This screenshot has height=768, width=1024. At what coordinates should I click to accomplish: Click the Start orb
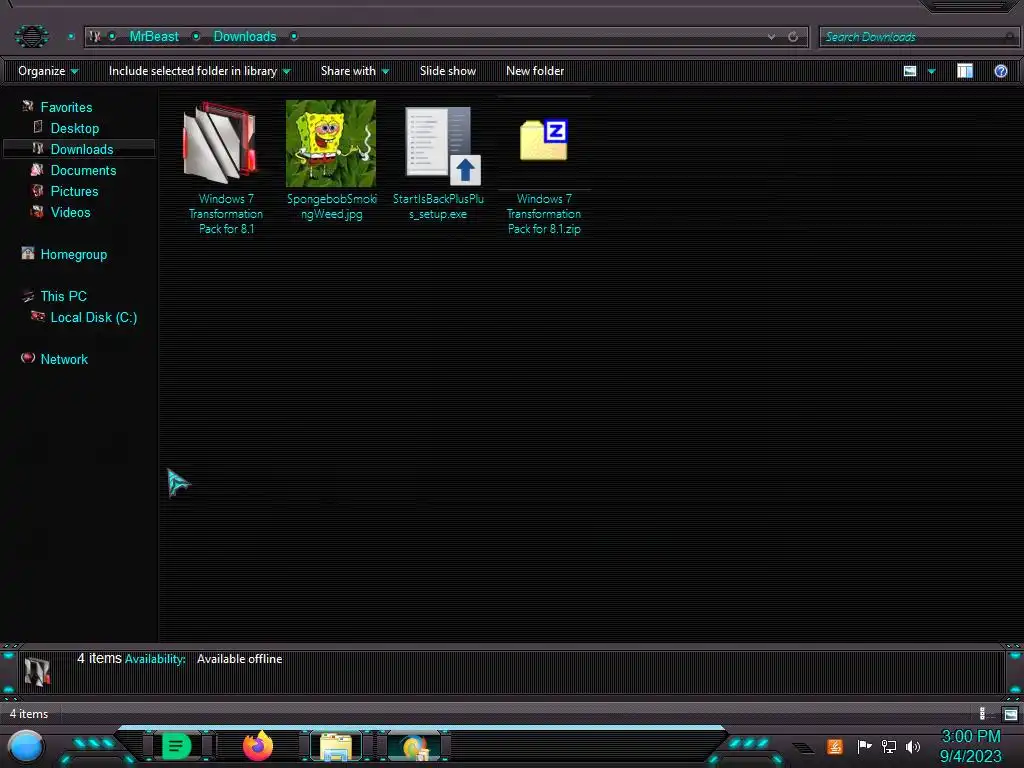pos(26,746)
